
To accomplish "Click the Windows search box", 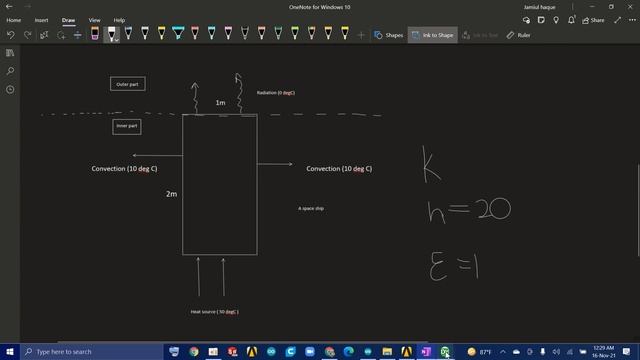I will point(92,351).
